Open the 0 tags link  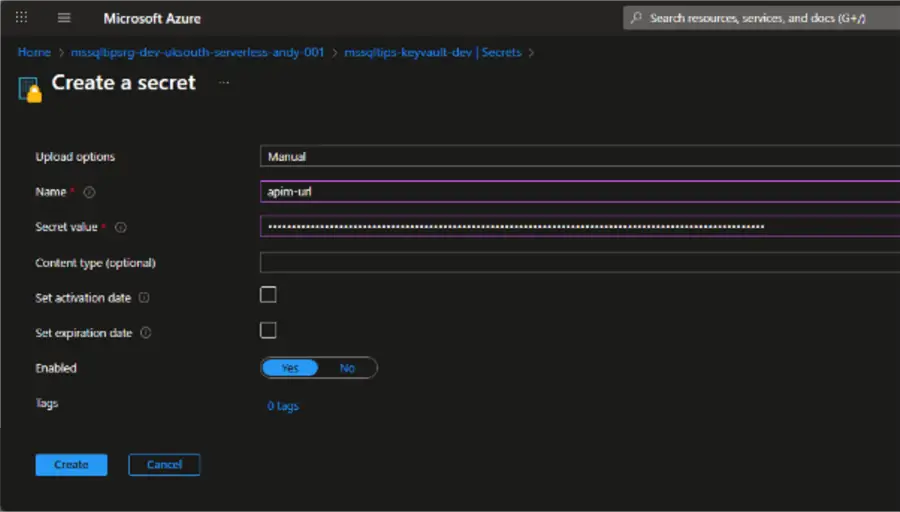283,406
